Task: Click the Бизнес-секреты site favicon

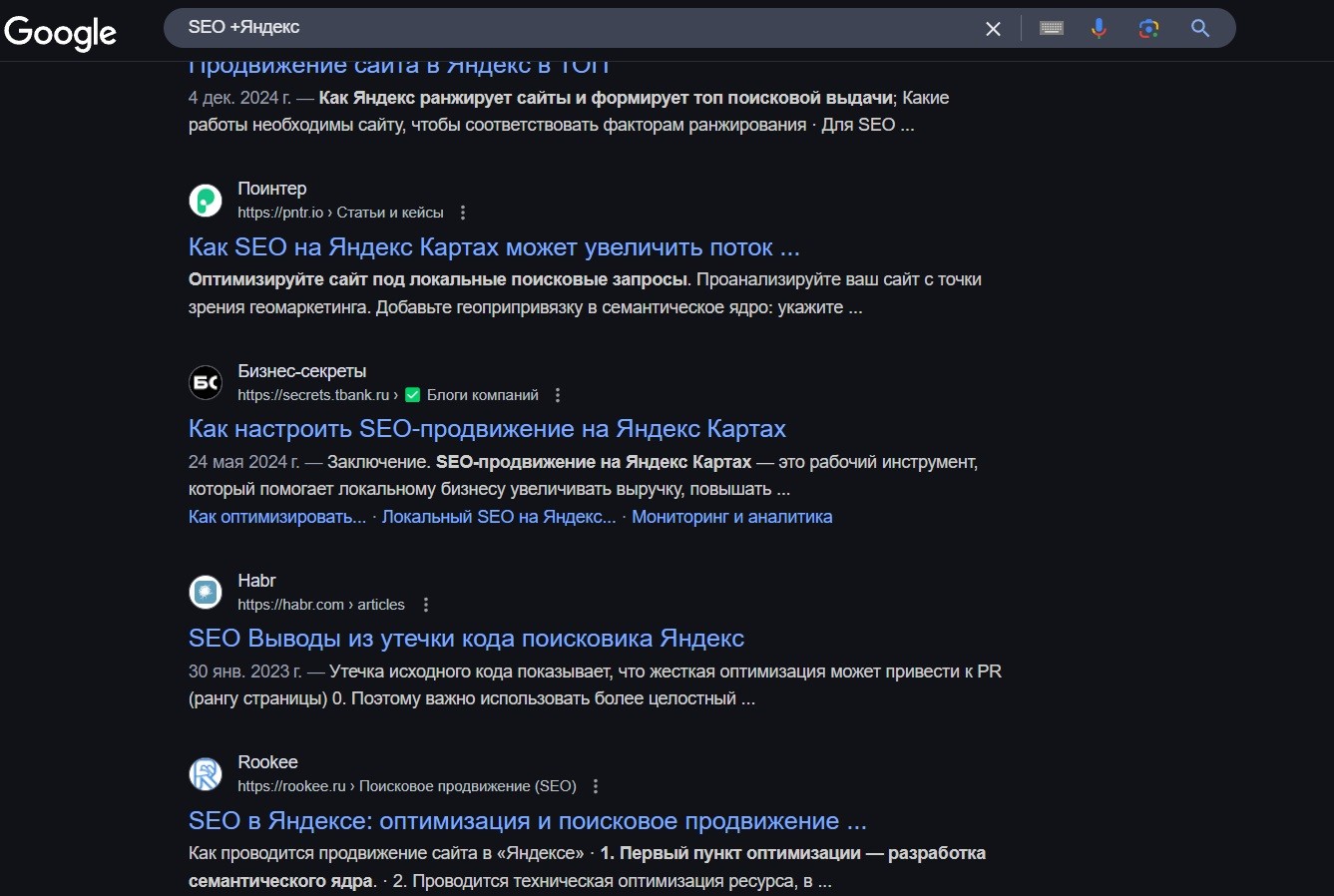Action: point(206,383)
